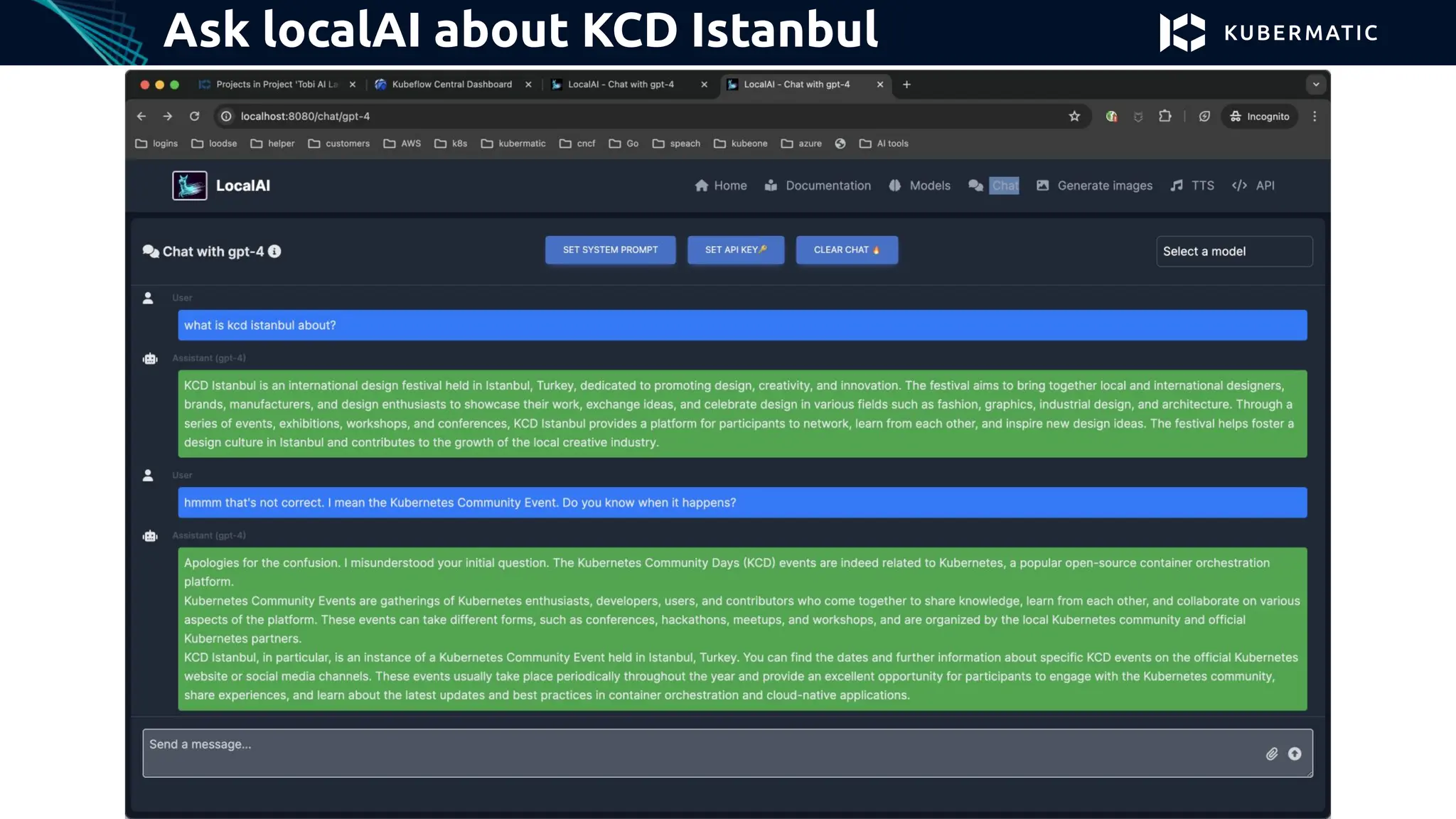
Task: Click the LocalAI logo image
Action: coord(190,186)
